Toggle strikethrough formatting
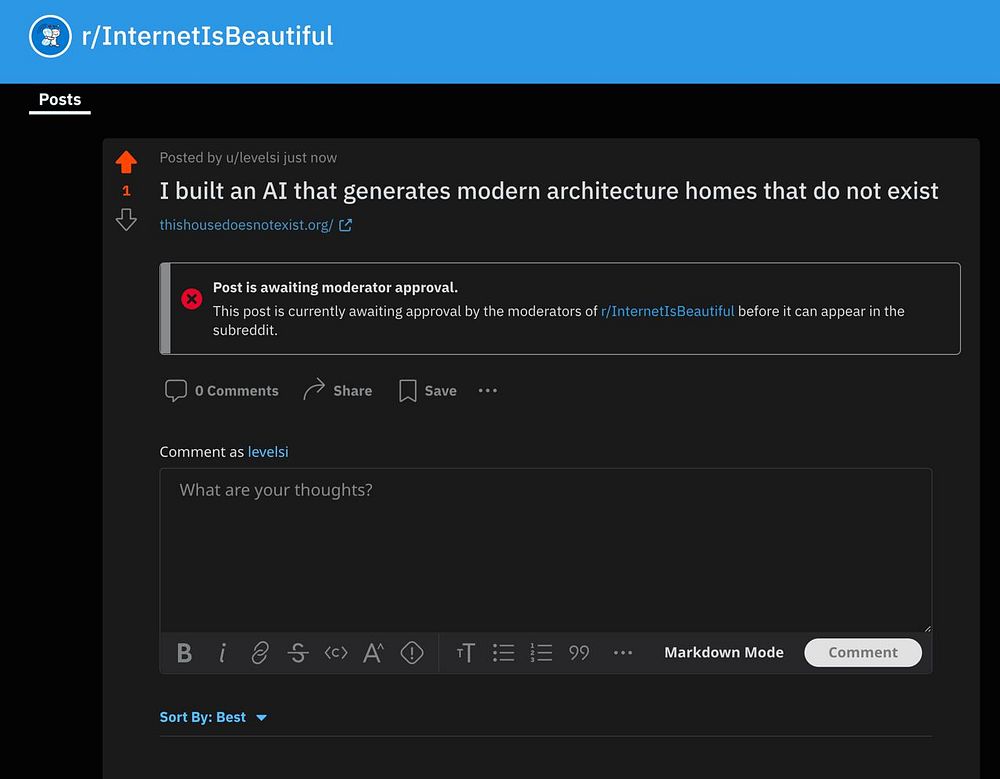This screenshot has height=779, width=1000. 298,653
